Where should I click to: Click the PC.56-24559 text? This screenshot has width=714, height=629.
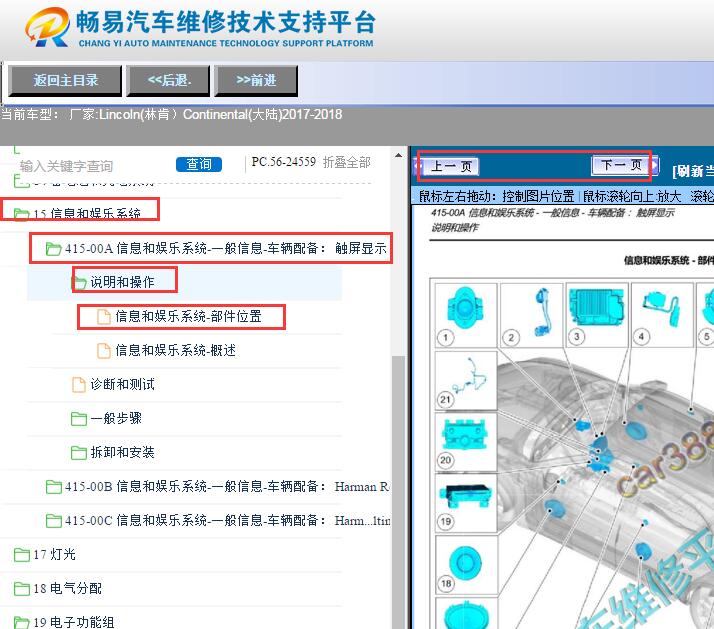click(x=284, y=162)
